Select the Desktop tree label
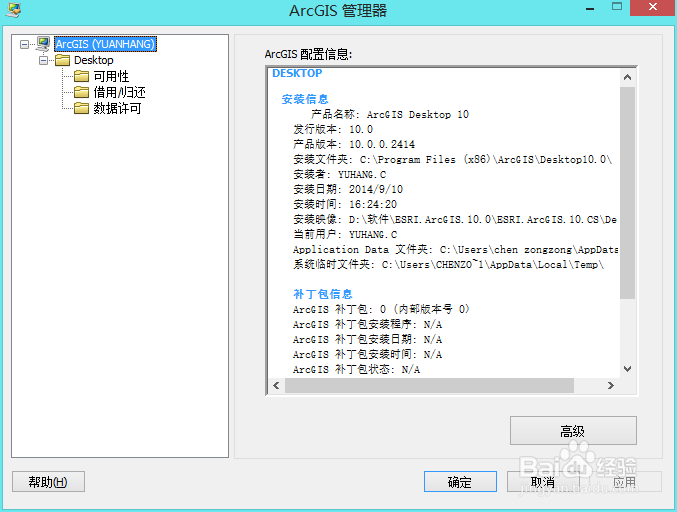677x512 pixels. point(94,60)
